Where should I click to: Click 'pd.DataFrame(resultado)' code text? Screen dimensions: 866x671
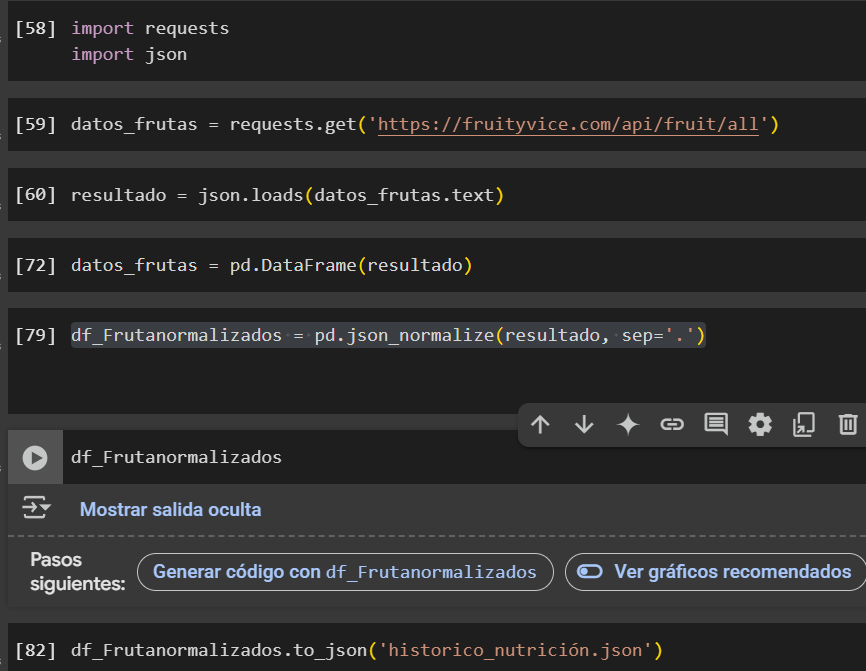click(351, 265)
